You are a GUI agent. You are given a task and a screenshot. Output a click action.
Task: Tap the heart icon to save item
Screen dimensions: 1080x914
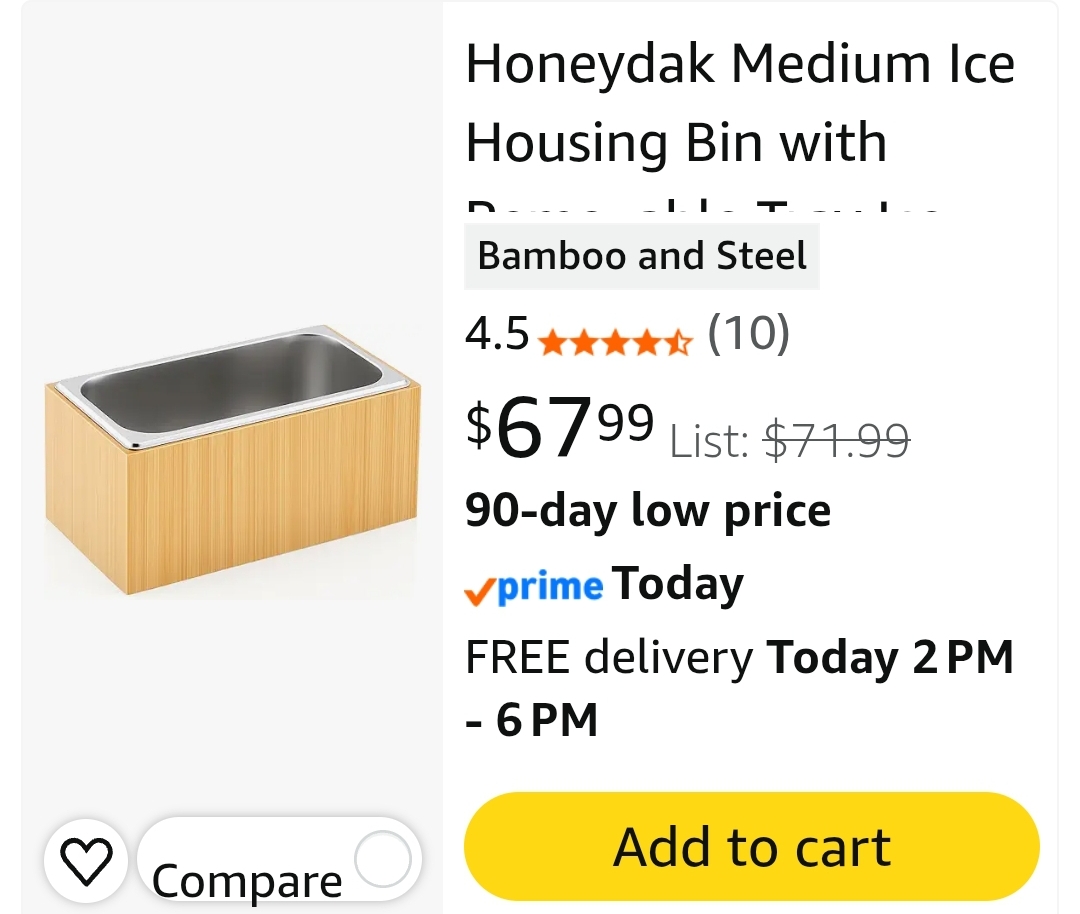click(x=86, y=861)
